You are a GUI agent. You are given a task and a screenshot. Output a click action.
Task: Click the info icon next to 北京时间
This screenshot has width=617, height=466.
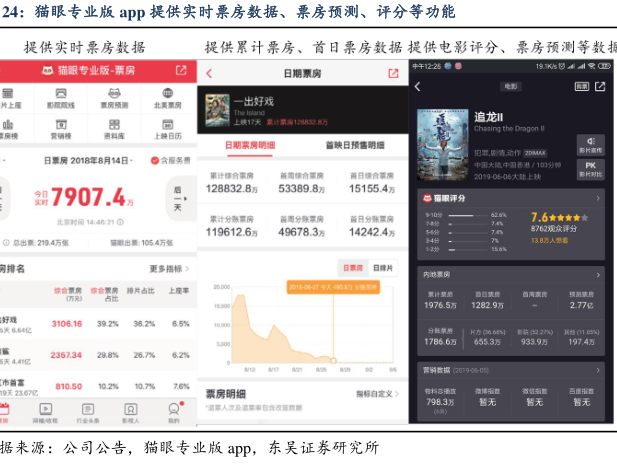120,222
